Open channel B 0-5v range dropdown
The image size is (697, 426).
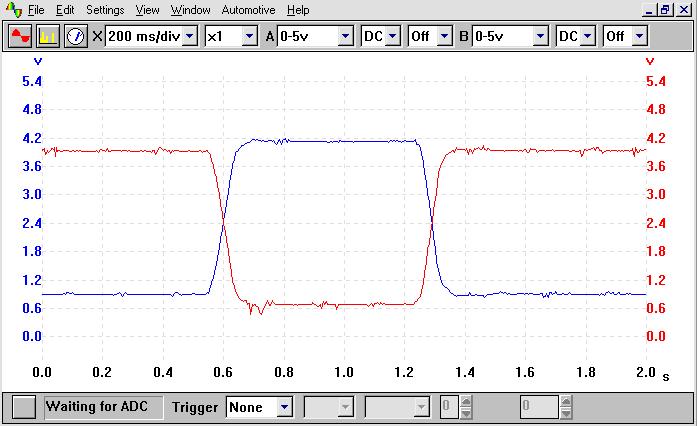539,36
